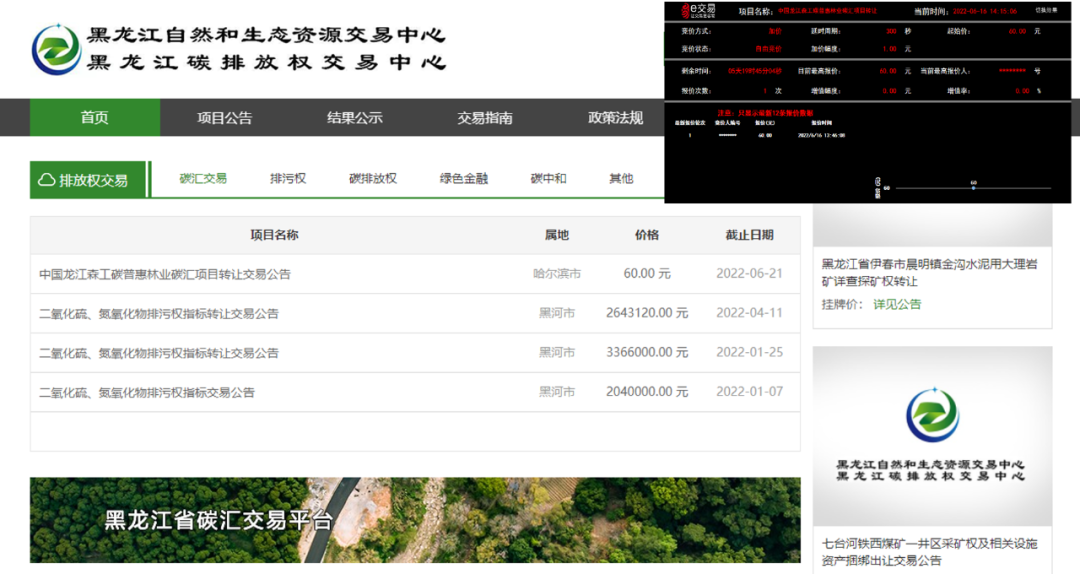Open the 二氧化硫 announcement dated 2022-04-11
Image resolution: width=1080 pixels, height=574 pixels.
coord(158,314)
